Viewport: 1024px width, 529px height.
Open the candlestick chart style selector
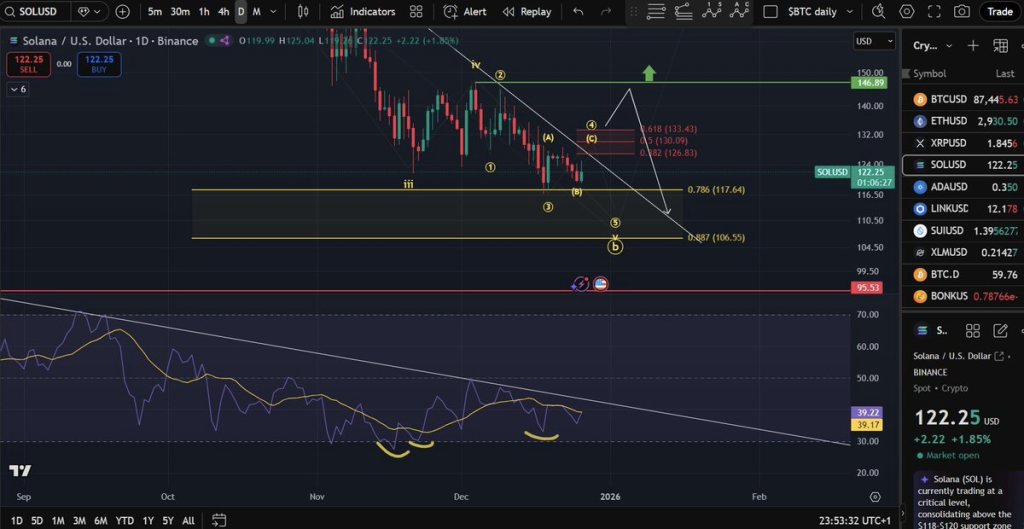tap(303, 12)
